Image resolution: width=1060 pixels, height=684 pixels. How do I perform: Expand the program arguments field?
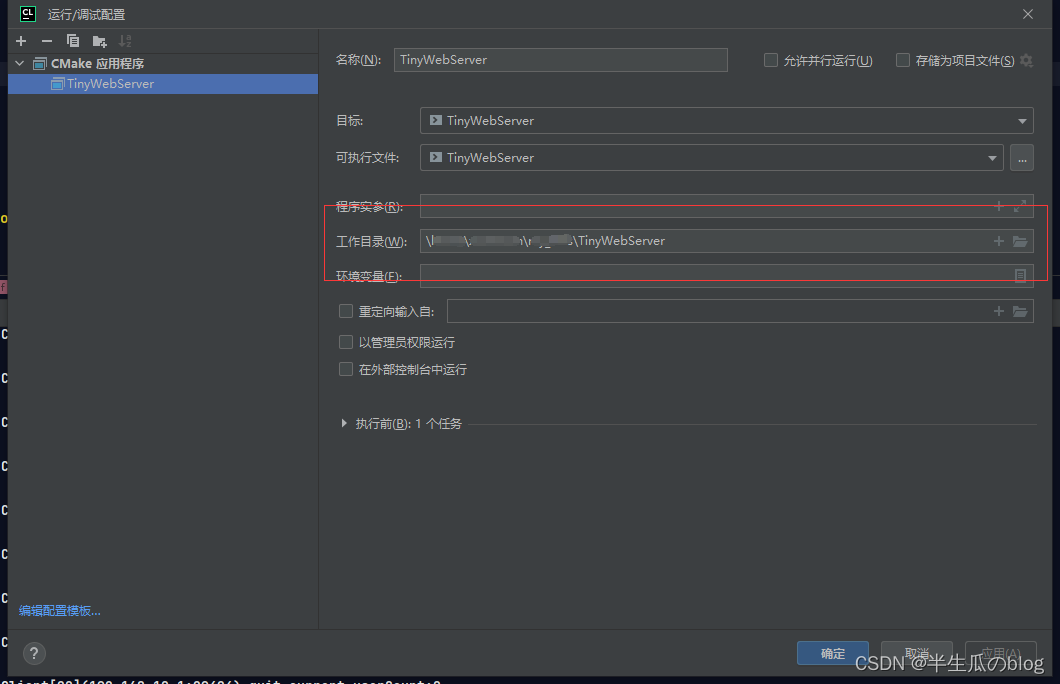point(1019,206)
